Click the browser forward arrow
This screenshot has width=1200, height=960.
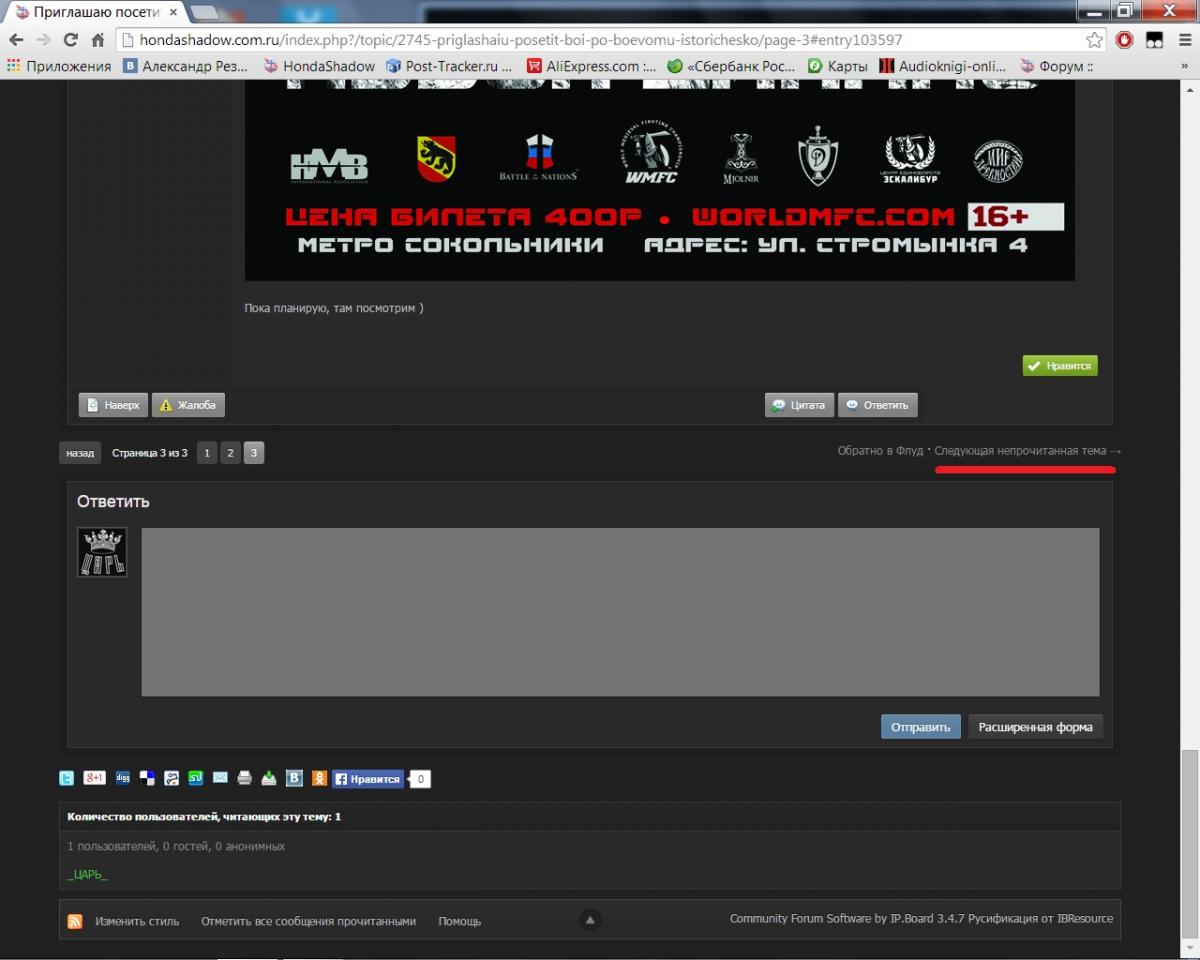(x=43, y=40)
